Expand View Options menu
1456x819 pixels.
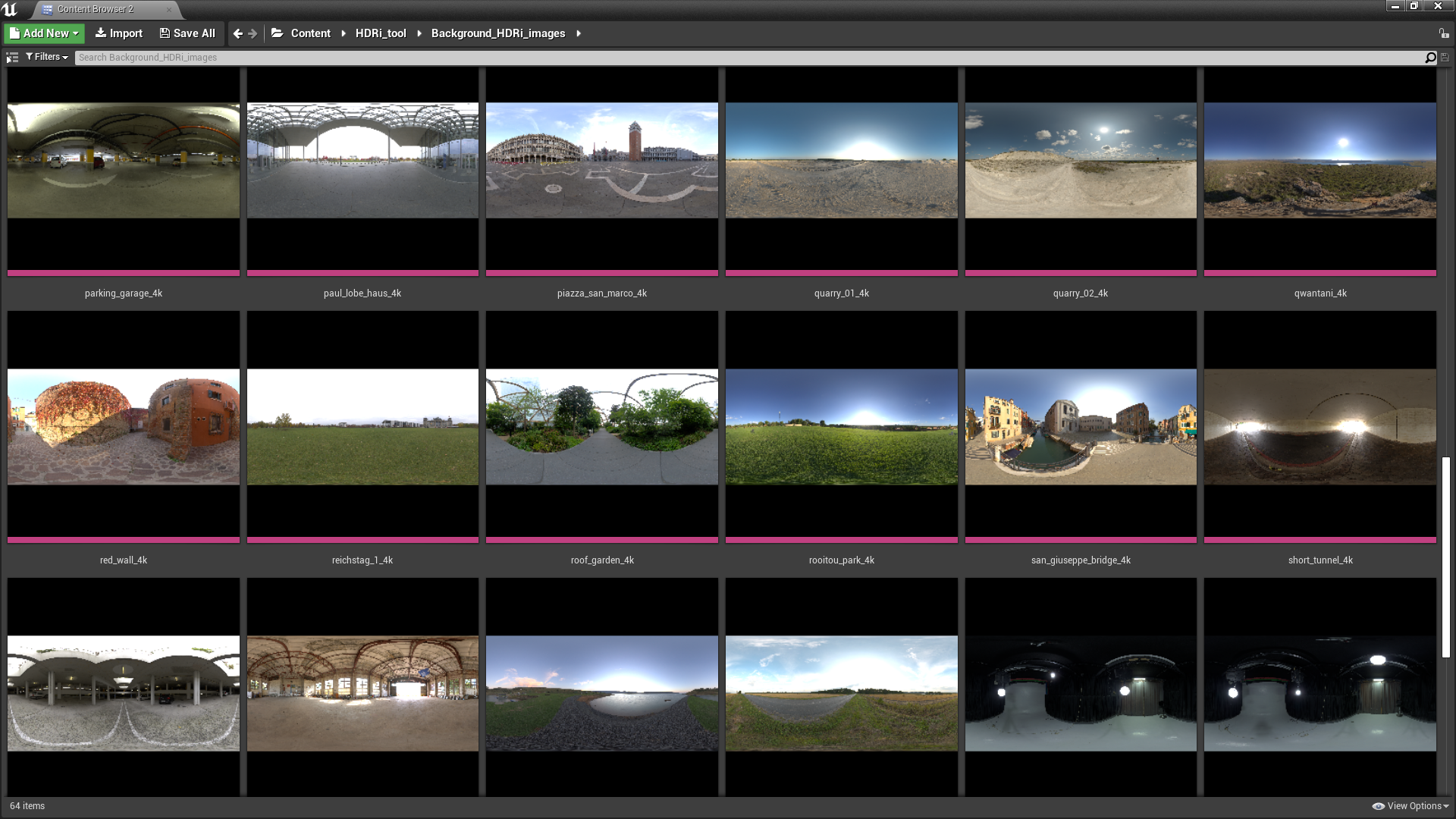pyautogui.click(x=1410, y=806)
